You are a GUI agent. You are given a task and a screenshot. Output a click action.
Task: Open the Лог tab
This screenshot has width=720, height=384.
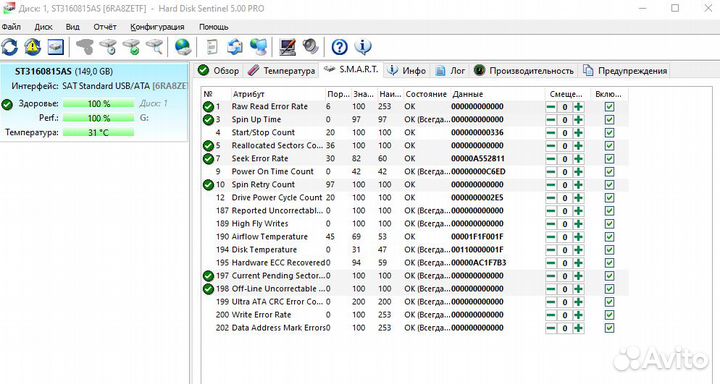[450, 71]
